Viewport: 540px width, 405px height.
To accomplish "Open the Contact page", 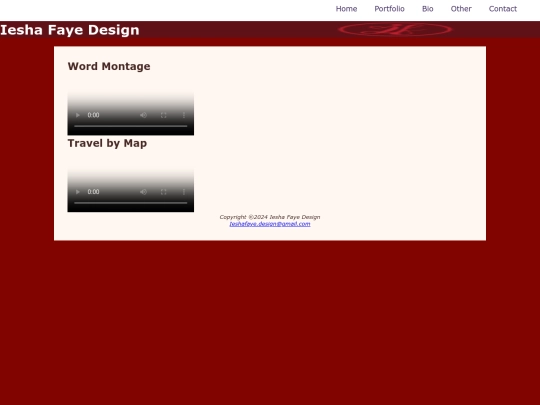I will tap(503, 9).
